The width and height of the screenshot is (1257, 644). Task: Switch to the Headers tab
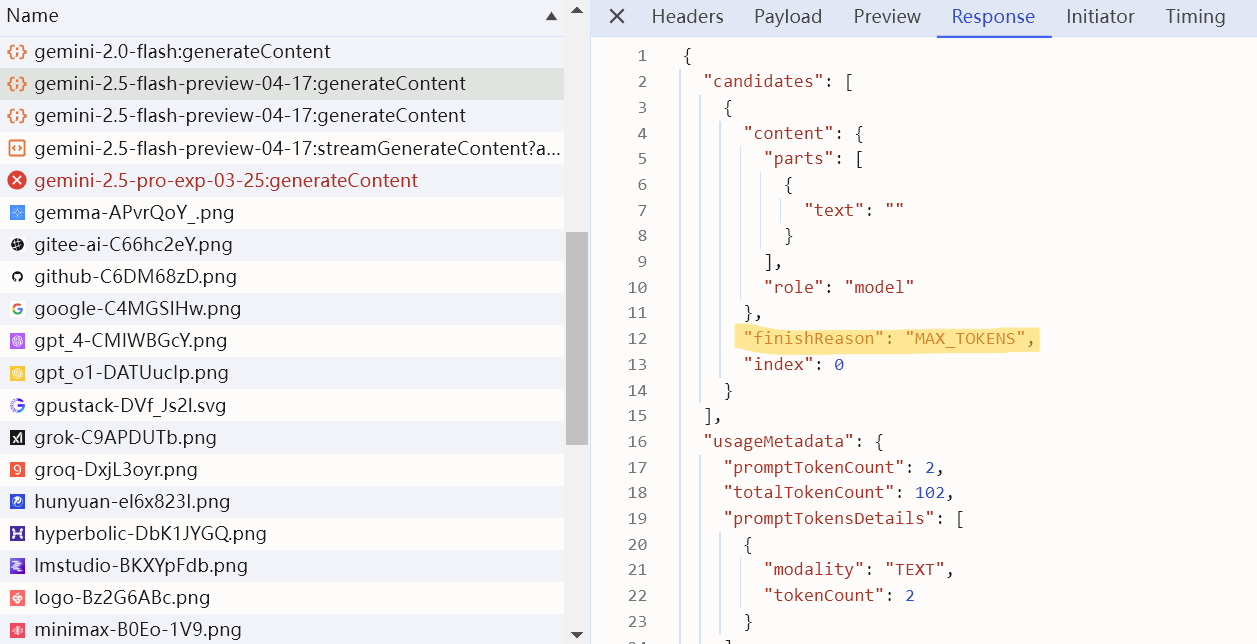[x=687, y=17]
